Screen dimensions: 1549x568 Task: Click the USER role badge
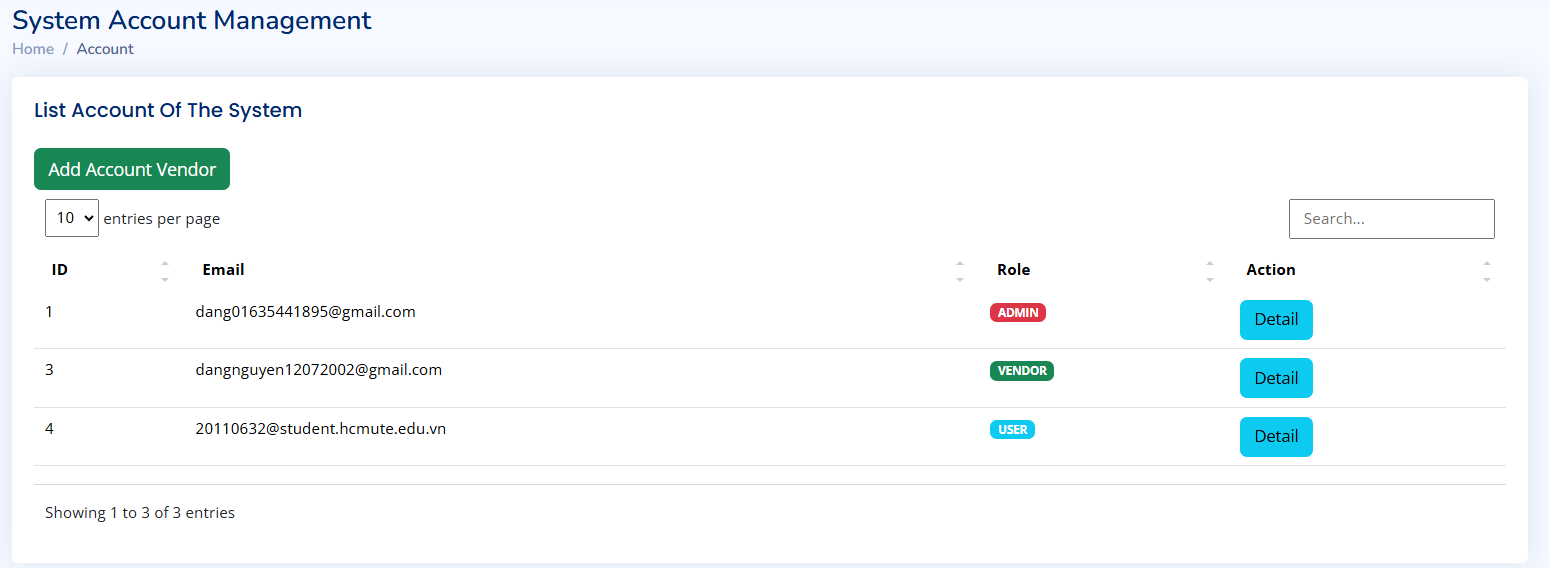[x=1013, y=430]
